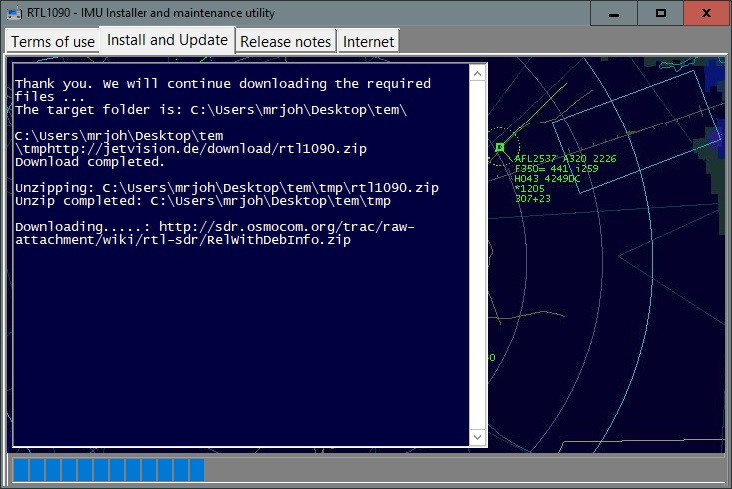Click the 'H043 4249DC' radar label line

click(547, 179)
